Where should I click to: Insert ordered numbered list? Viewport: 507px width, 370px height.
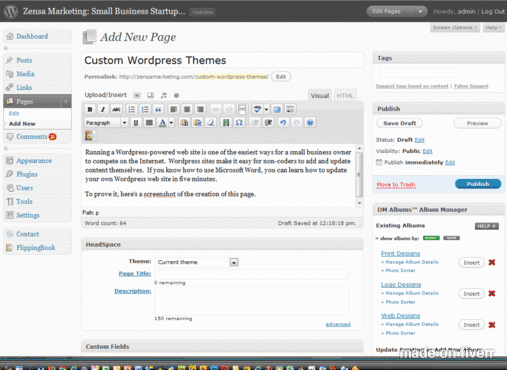point(145,109)
